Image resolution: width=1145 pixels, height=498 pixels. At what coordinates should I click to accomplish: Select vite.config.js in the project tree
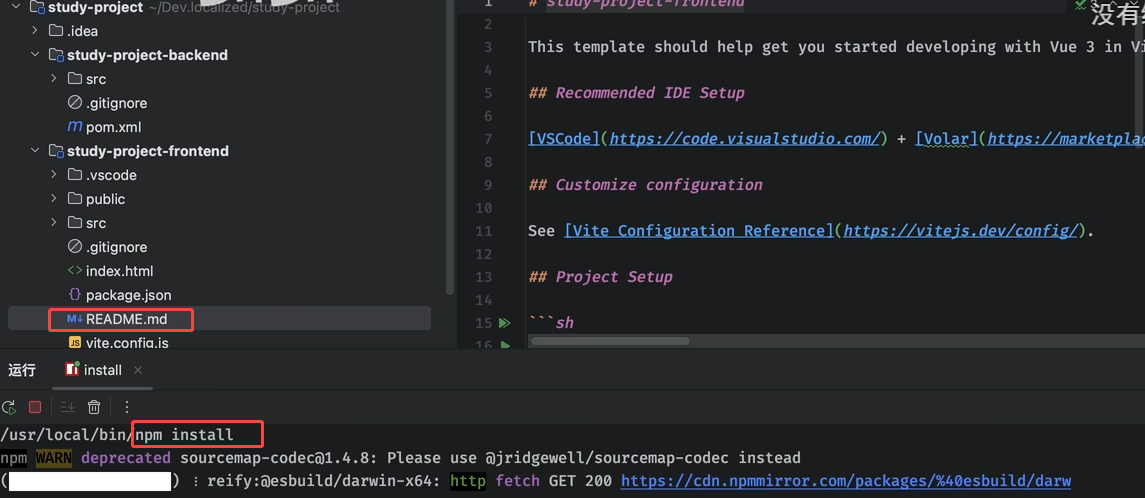pos(127,342)
